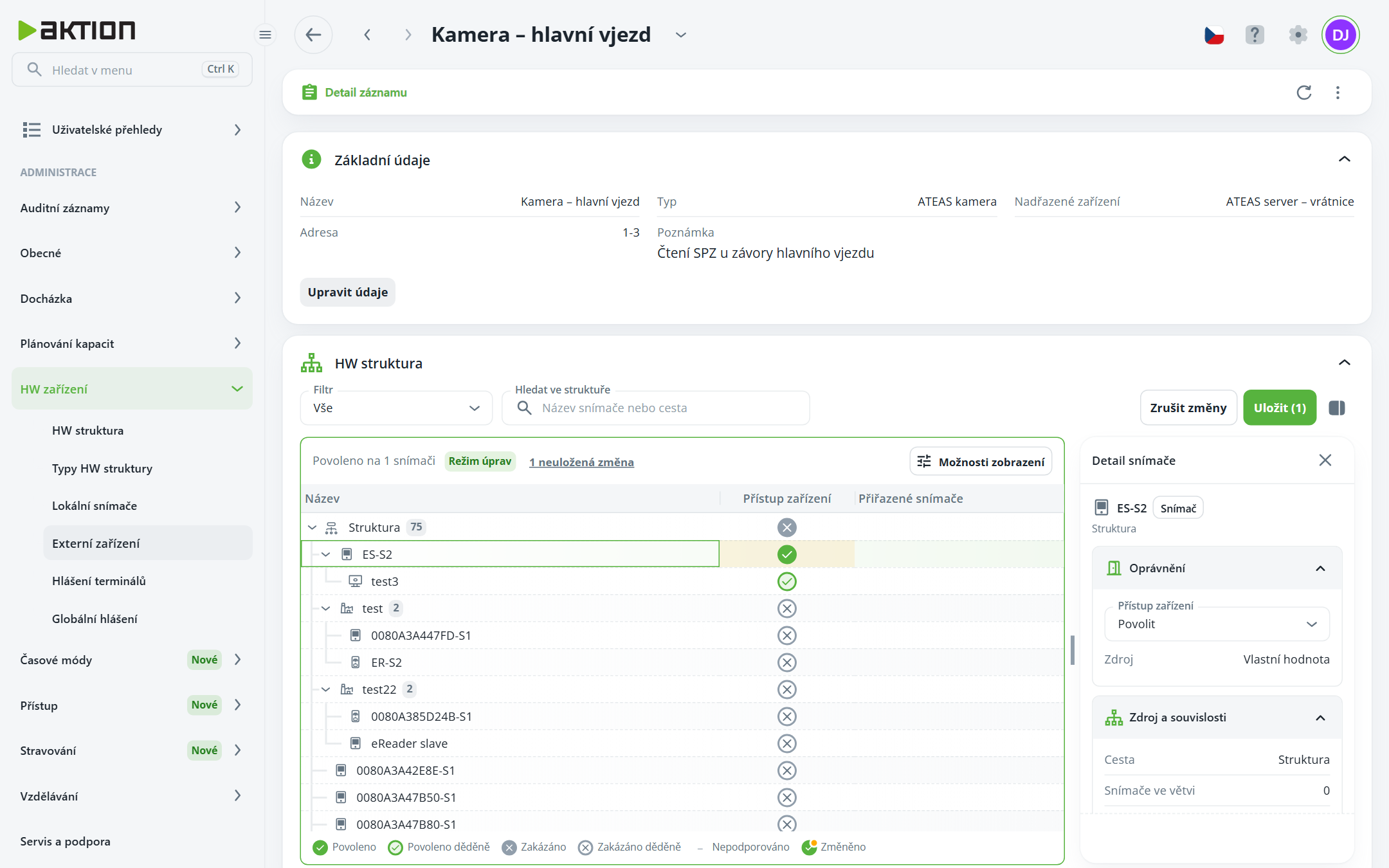1389x868 pixels.
Task: Toggle access status for ES-S2 row
Action: pos(786,554)
